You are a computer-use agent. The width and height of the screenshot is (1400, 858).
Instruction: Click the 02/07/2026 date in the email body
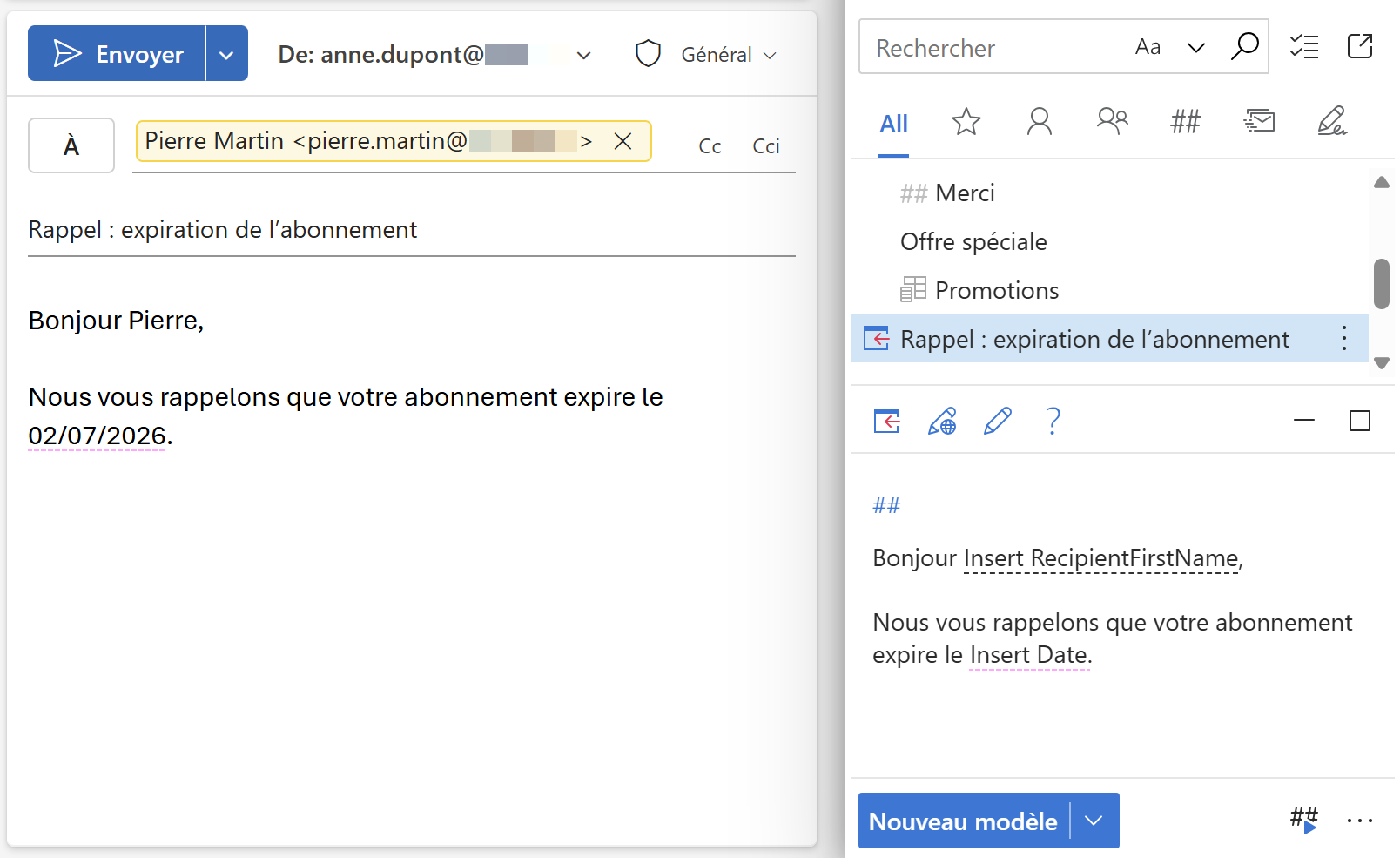[x=97, y=436]
